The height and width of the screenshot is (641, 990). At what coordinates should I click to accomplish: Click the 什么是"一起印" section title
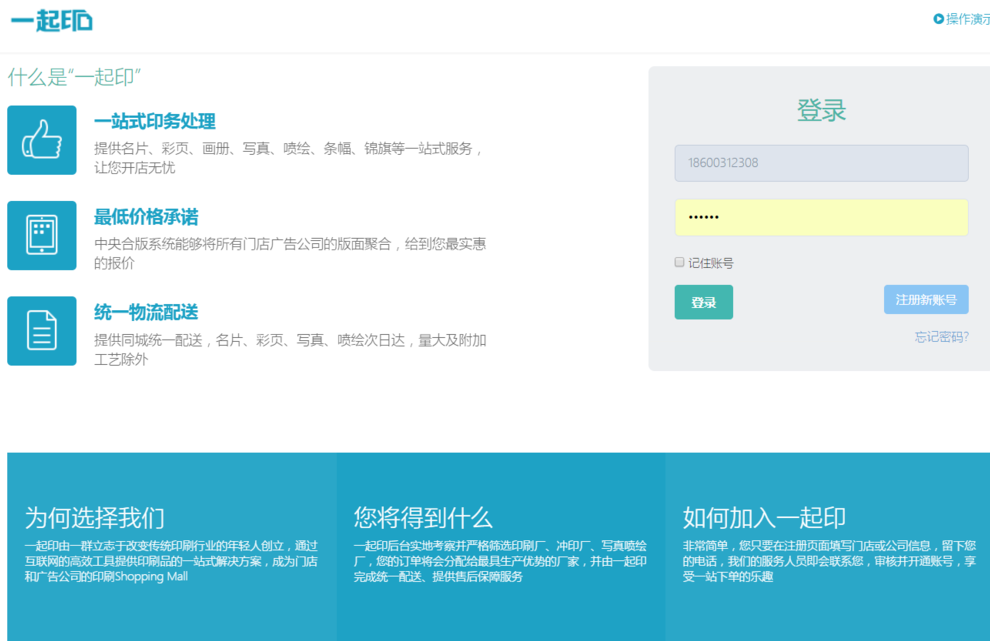[74, 77]
